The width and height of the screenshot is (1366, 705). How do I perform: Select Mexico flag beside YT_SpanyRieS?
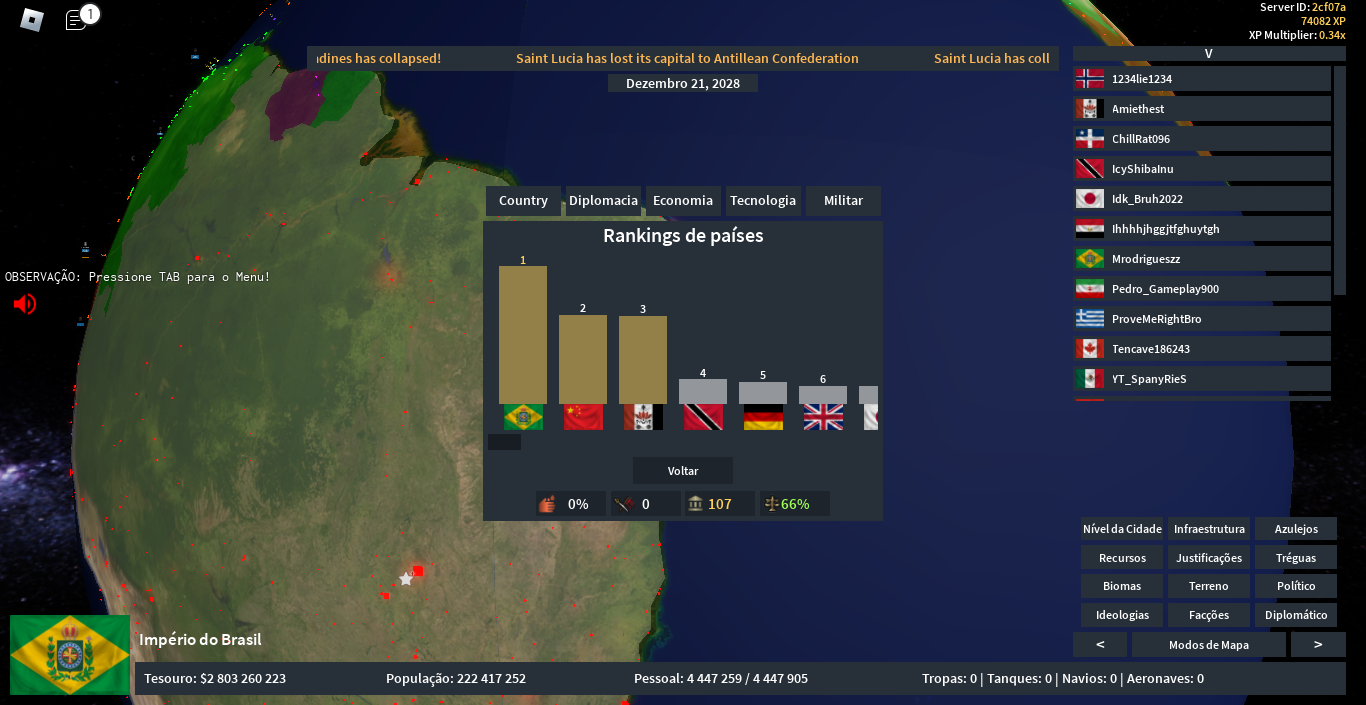pyautogui.click(x=1089, y=379)
